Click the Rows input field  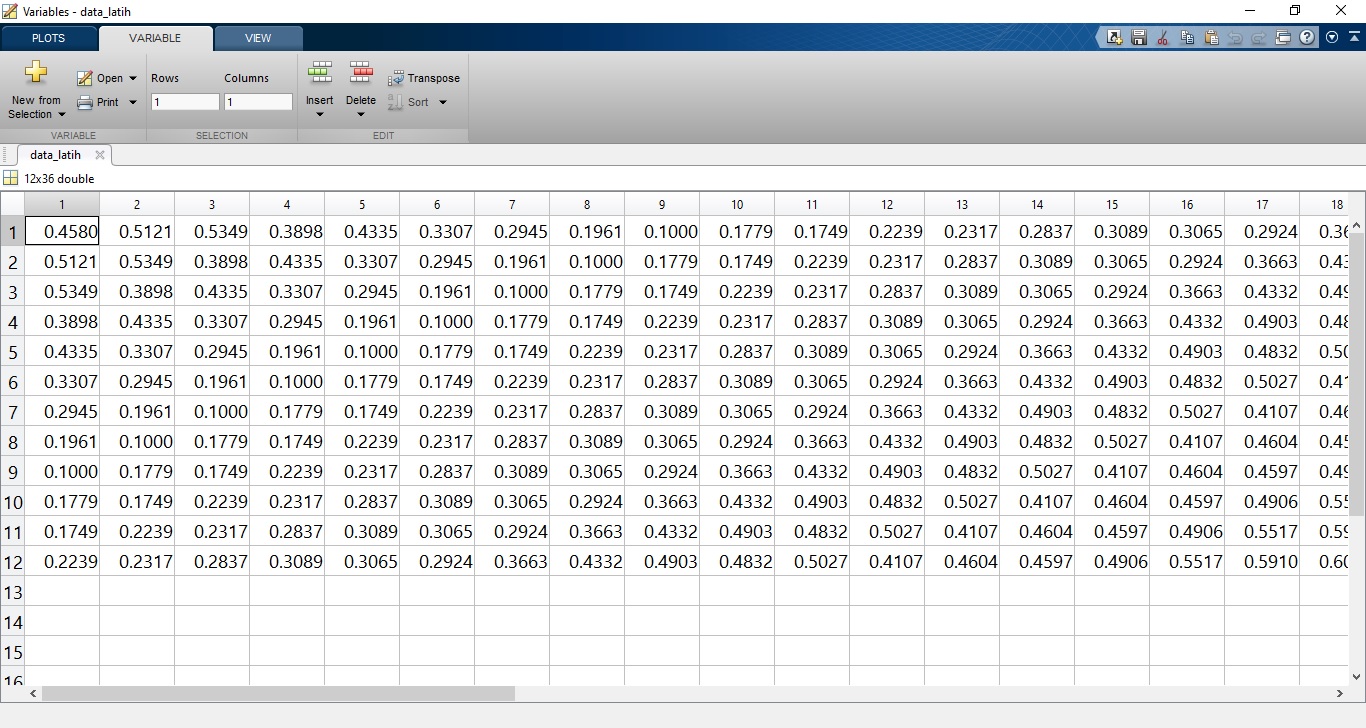point(185,102)
